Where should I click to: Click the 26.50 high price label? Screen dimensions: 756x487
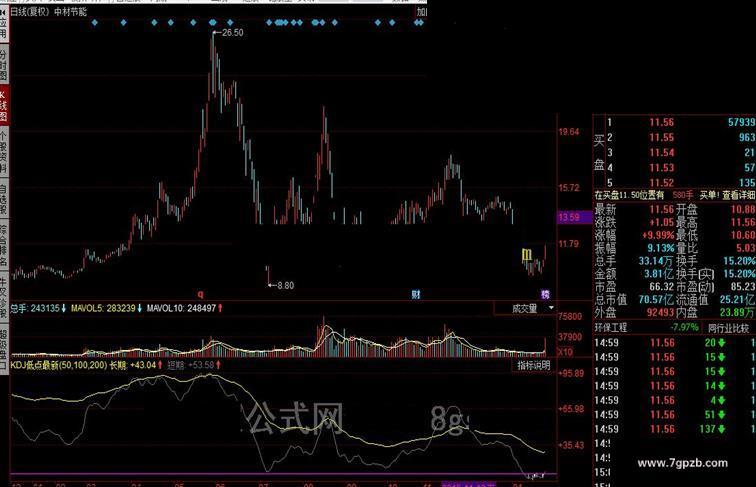tap(233, 33)
